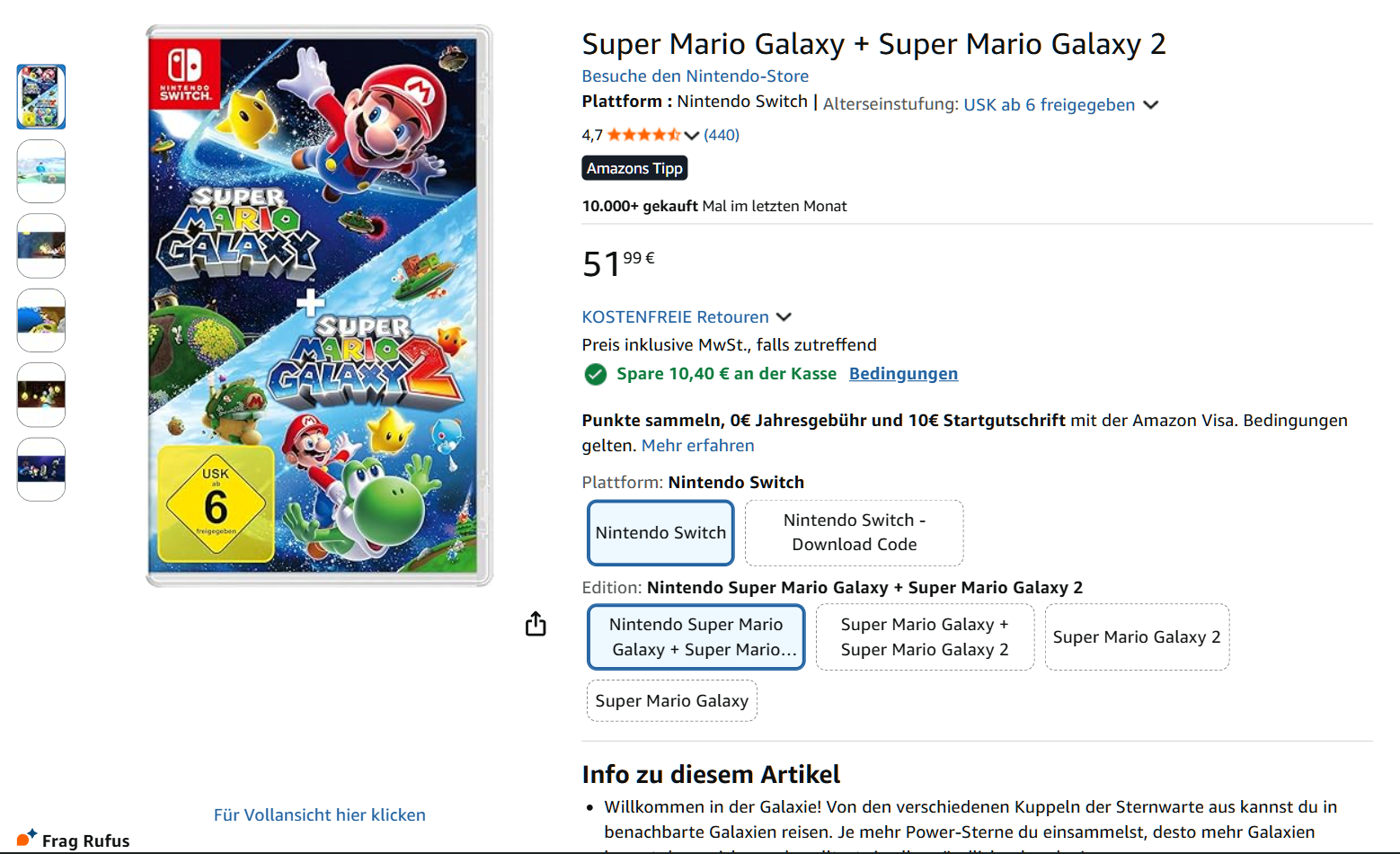The height and width of the screenshot is (854, 1400).
Task: Select the first product thumbnail
Action: point(41,96)
